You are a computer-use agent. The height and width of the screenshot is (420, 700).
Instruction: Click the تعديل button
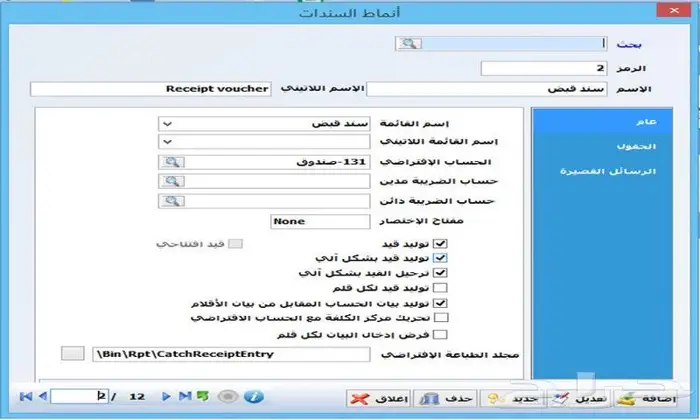[x=579, y=399]
